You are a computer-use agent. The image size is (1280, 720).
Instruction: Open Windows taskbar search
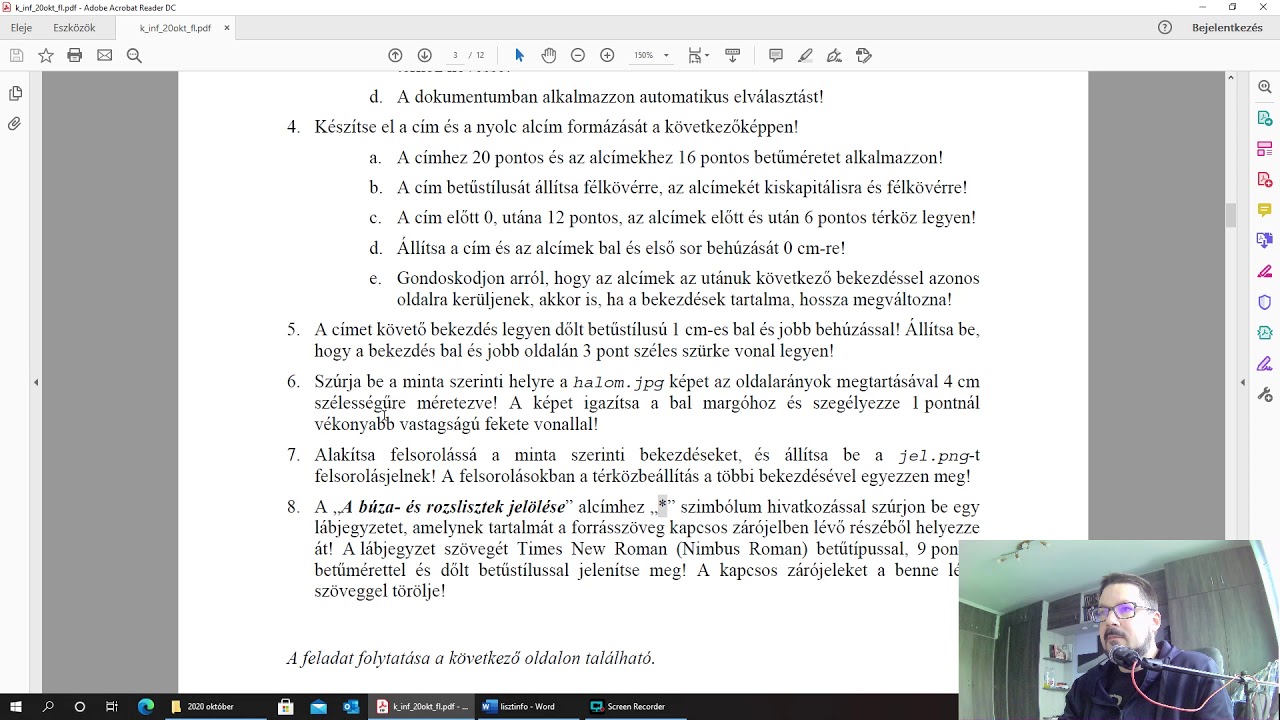tap(48, 706)
